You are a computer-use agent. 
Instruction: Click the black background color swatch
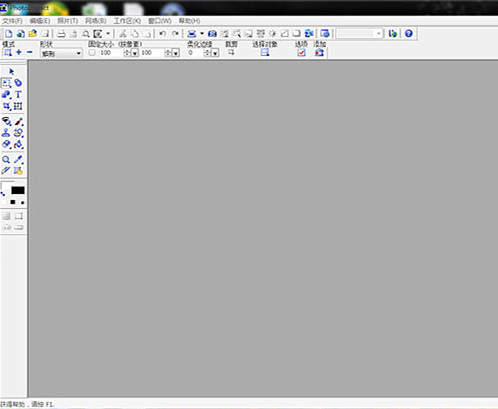18,190
